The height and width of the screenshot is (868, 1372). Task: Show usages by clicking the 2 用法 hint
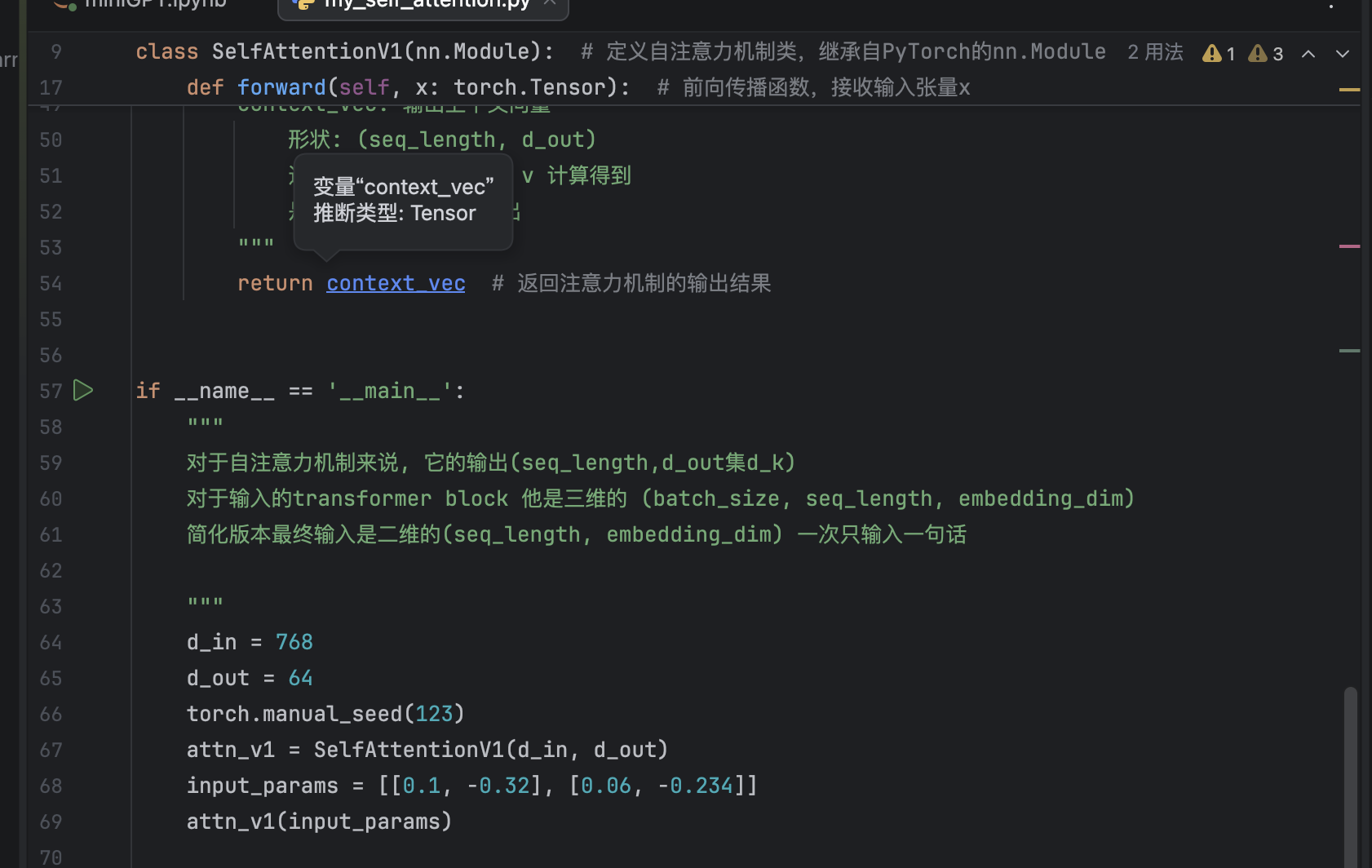(1154, 51)
